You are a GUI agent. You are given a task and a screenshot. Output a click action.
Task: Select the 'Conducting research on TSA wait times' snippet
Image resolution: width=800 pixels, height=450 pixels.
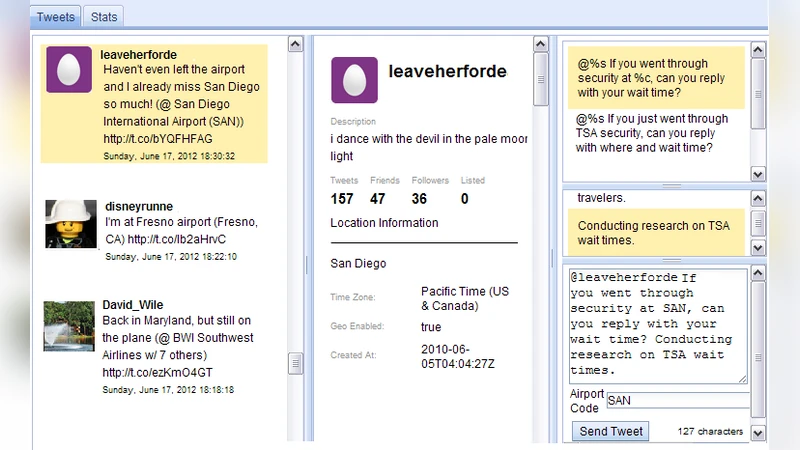[x=657, y=234]
